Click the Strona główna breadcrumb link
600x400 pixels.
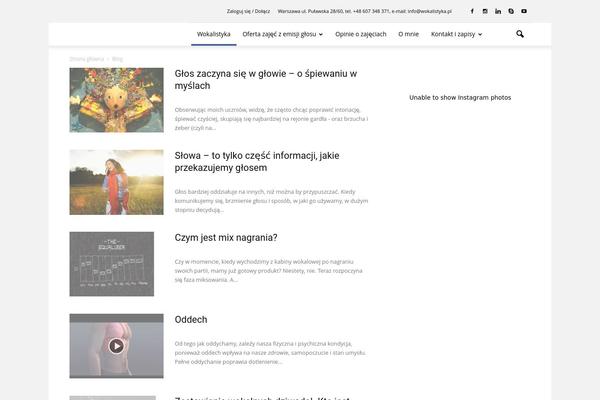[x=87, y=59]
